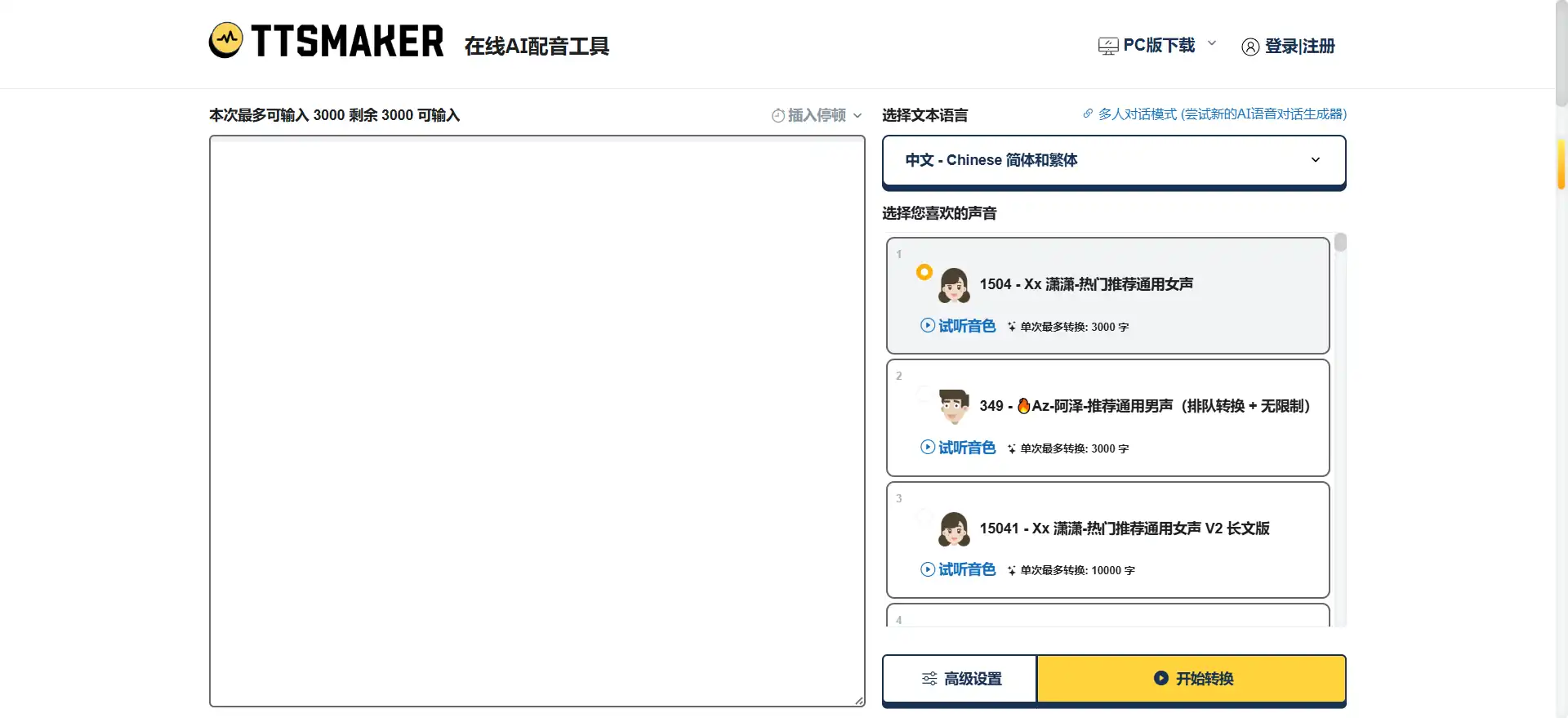Click 试听音色 for voice 15041 V2

958,569
